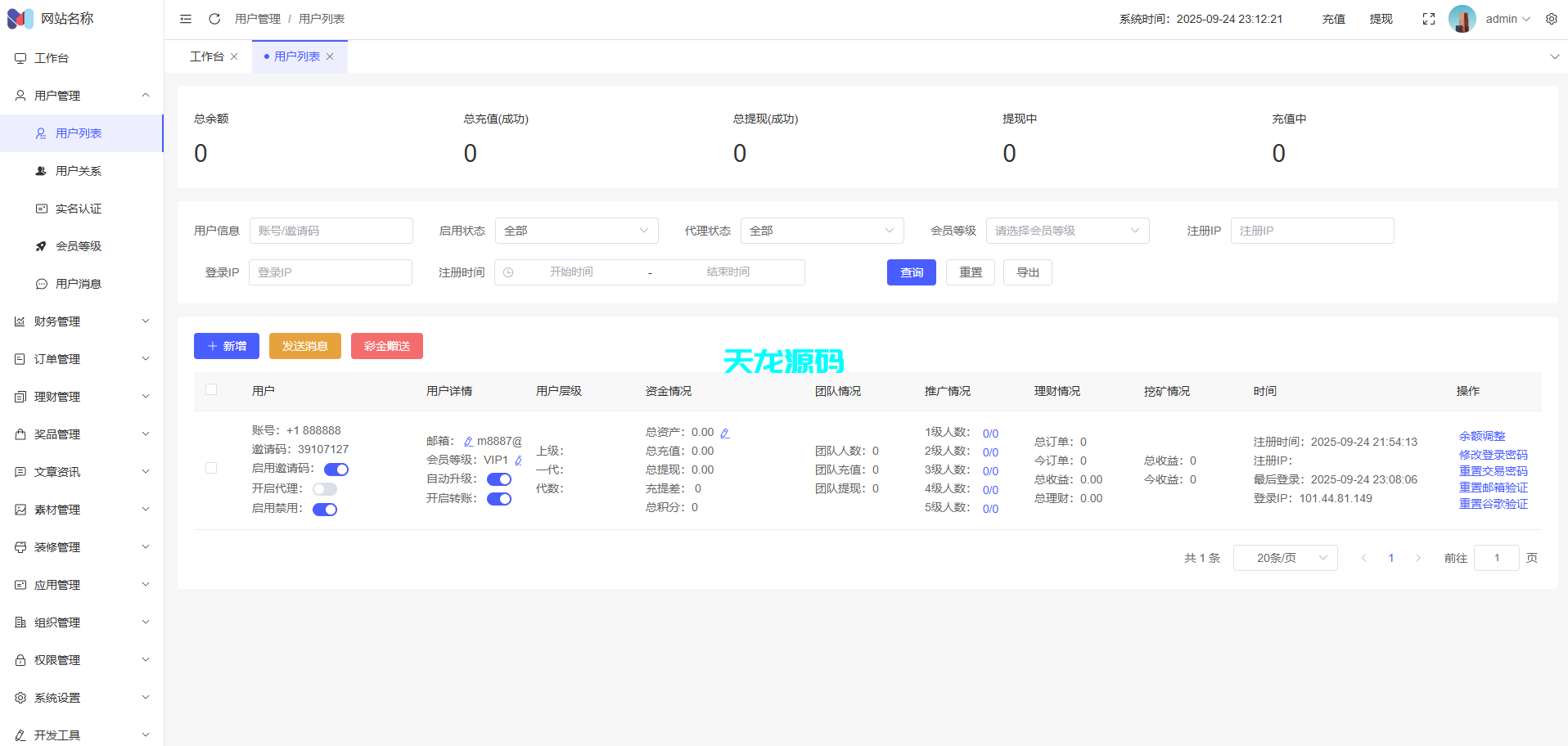1568x746 pixels.
Task: Close the 用户列表 tab
Action: pos(330,56)
